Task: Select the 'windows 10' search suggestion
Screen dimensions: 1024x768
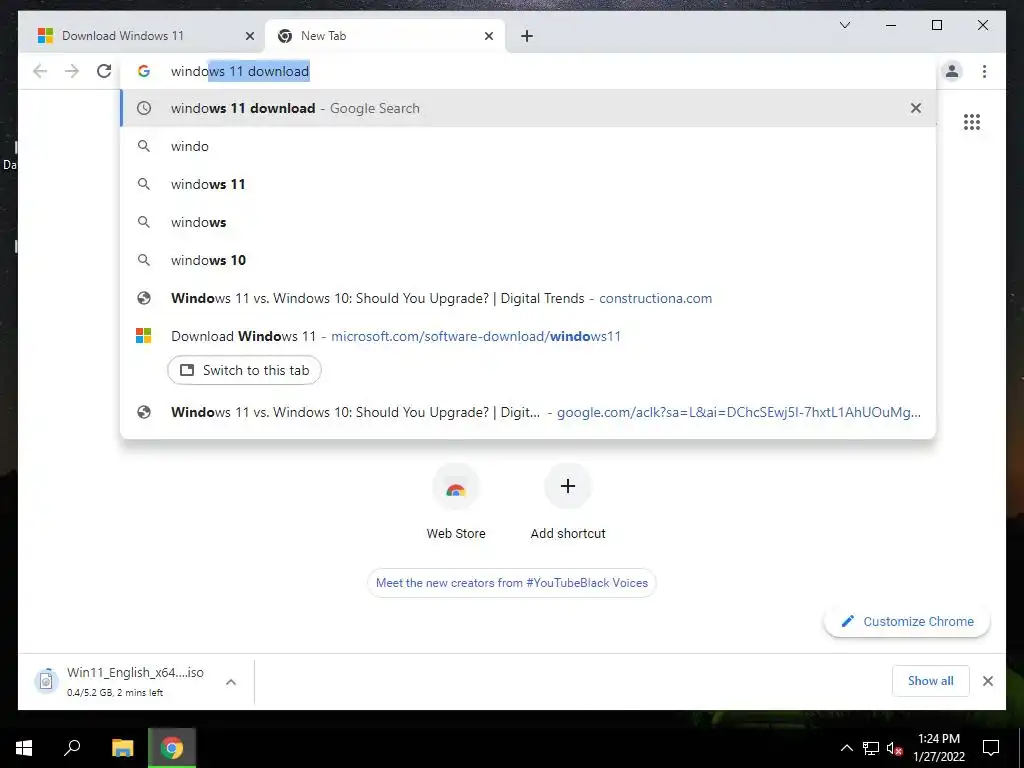Action: [x=528, y=260]
